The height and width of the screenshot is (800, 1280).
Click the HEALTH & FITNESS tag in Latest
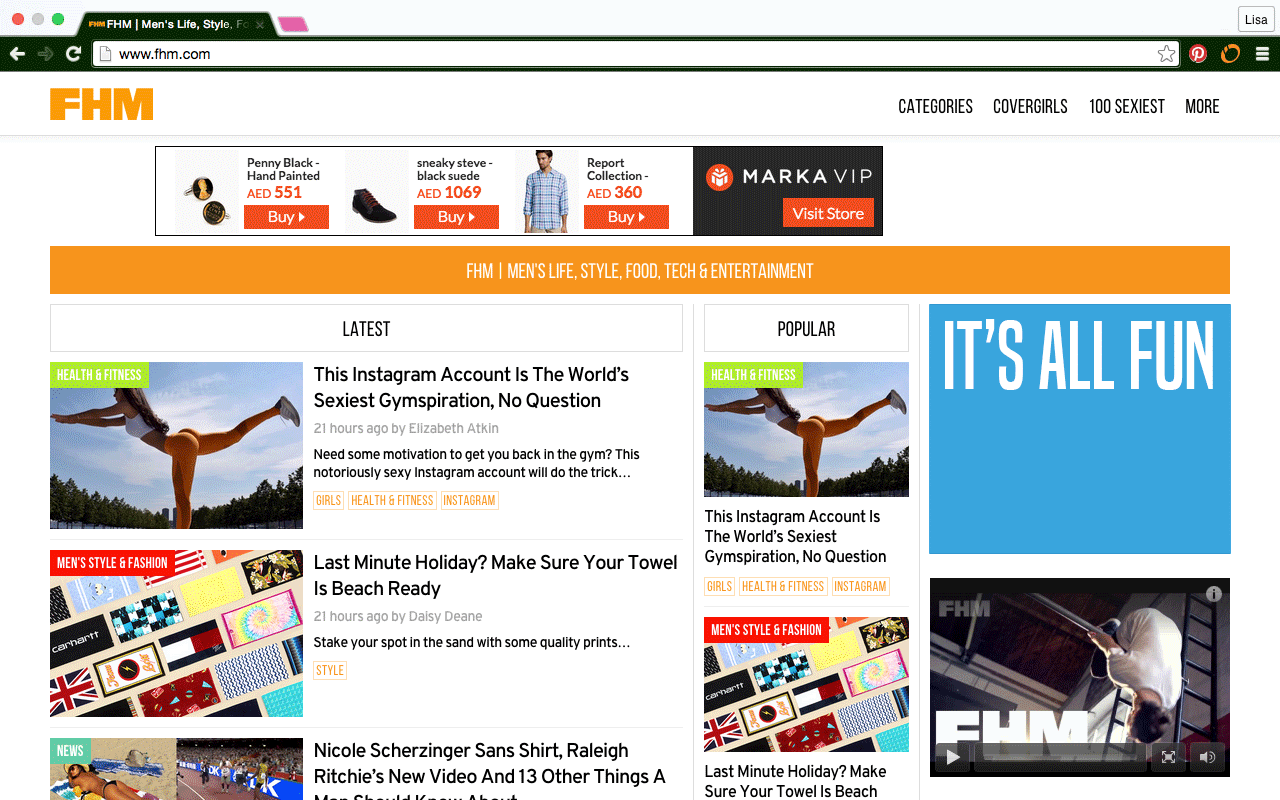392,500
